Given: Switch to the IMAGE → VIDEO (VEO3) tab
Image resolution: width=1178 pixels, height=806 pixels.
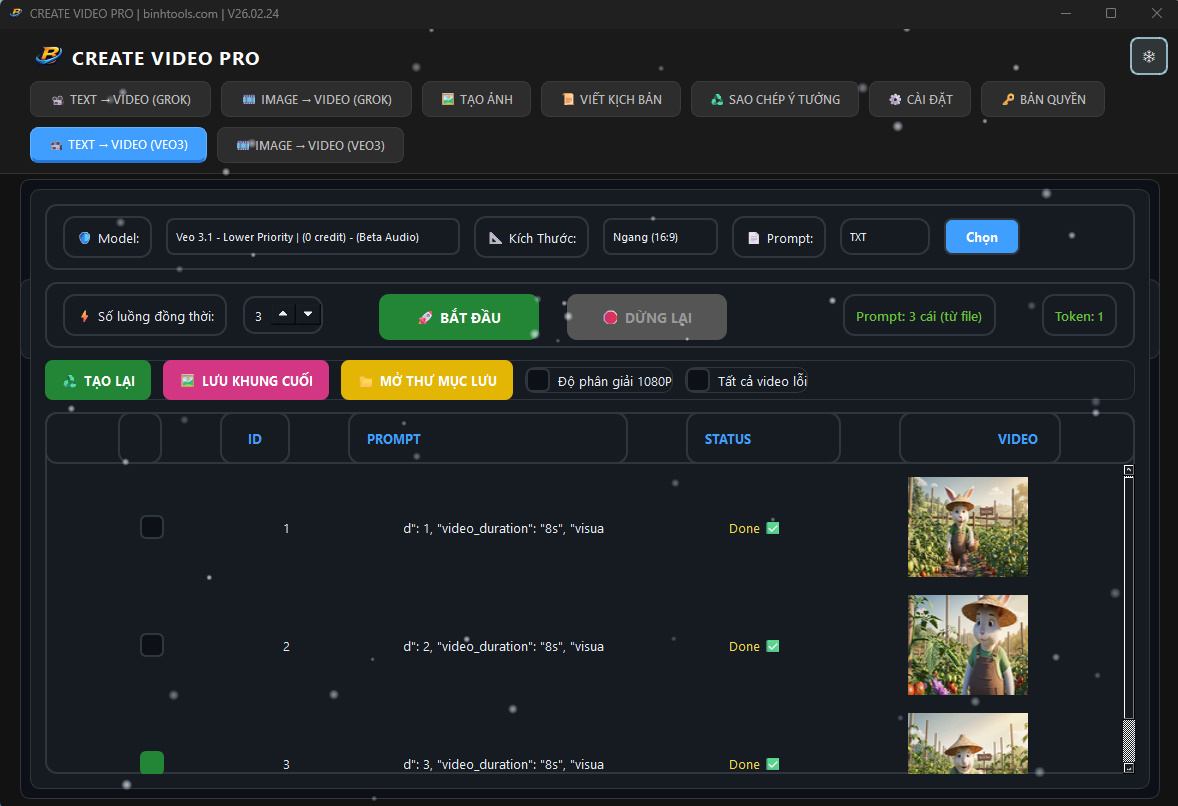Looking at the screenshot, I should 310,145.
